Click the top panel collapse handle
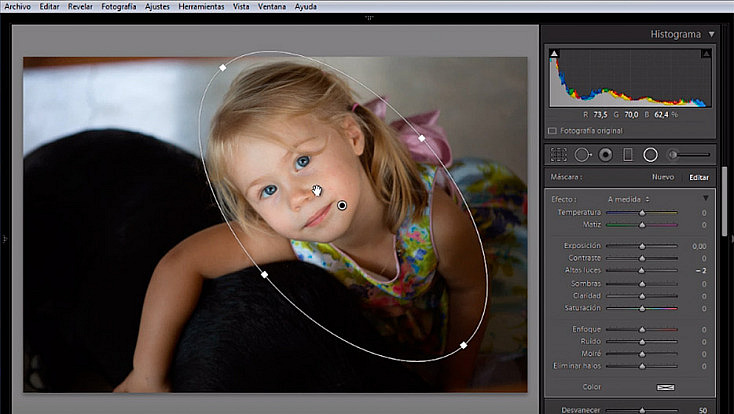This screenshot has height=414, width=734. tap(369, 18)
